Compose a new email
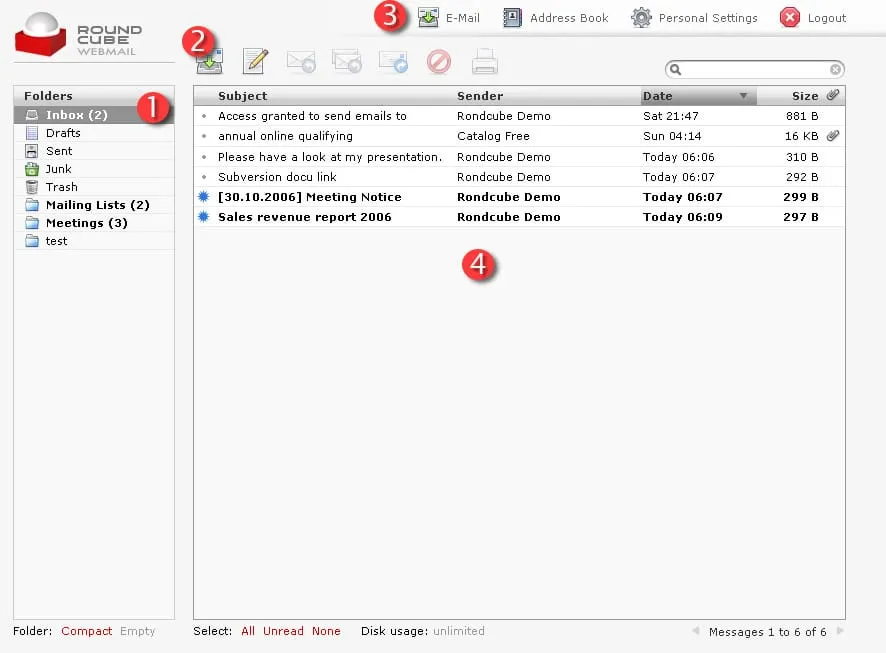Viewport: 886px width, 653px height. (255, 61)
